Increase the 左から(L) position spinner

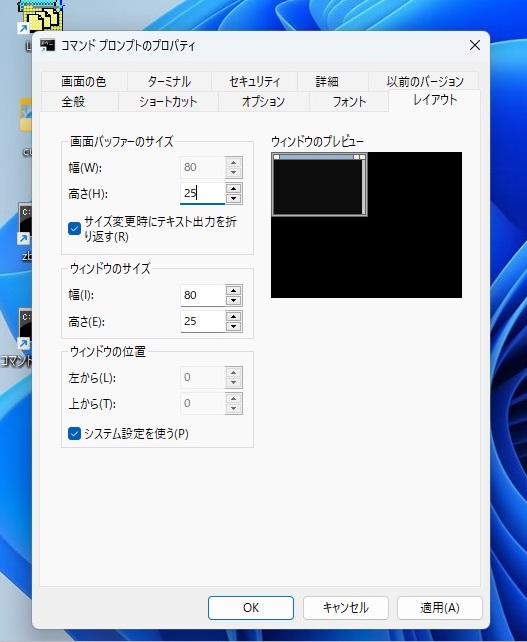point(234,372)
